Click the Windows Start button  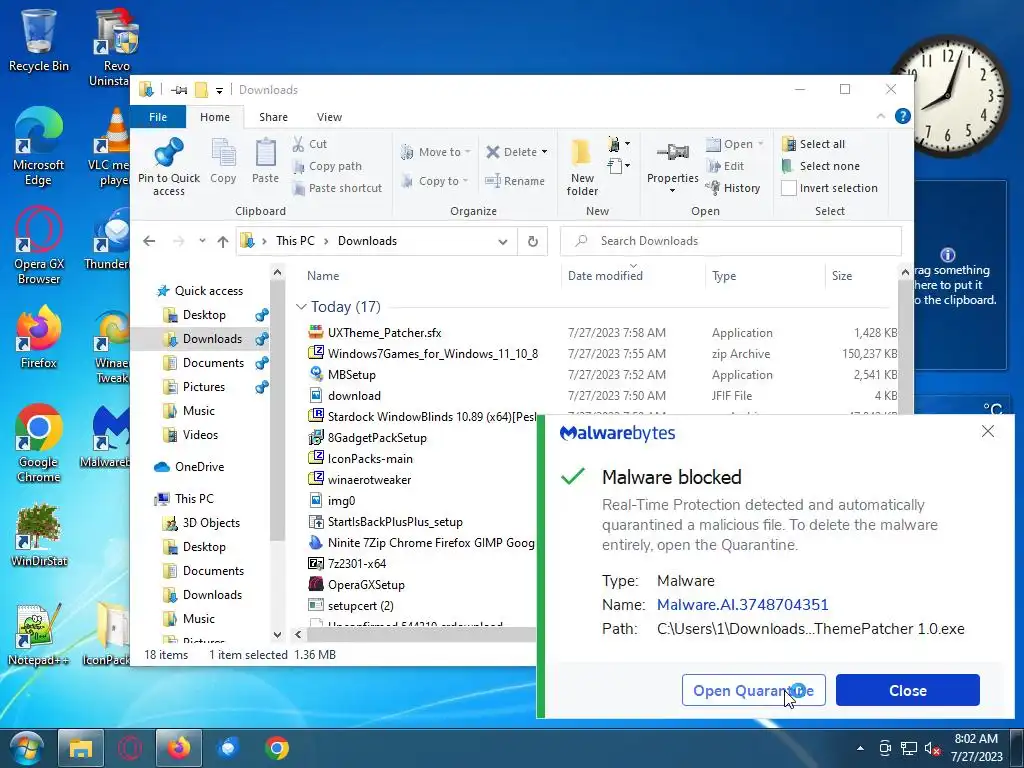pos(26,748)
